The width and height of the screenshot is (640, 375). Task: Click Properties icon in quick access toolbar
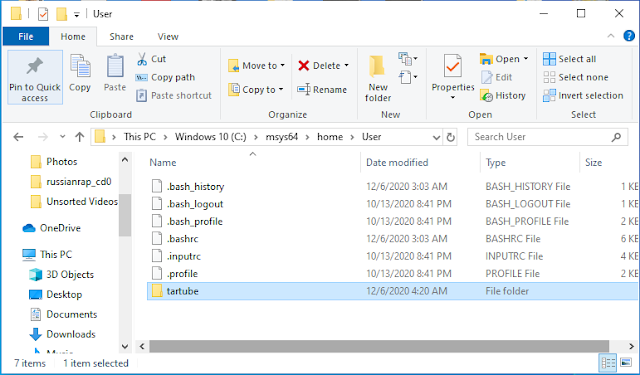point(43,14)
